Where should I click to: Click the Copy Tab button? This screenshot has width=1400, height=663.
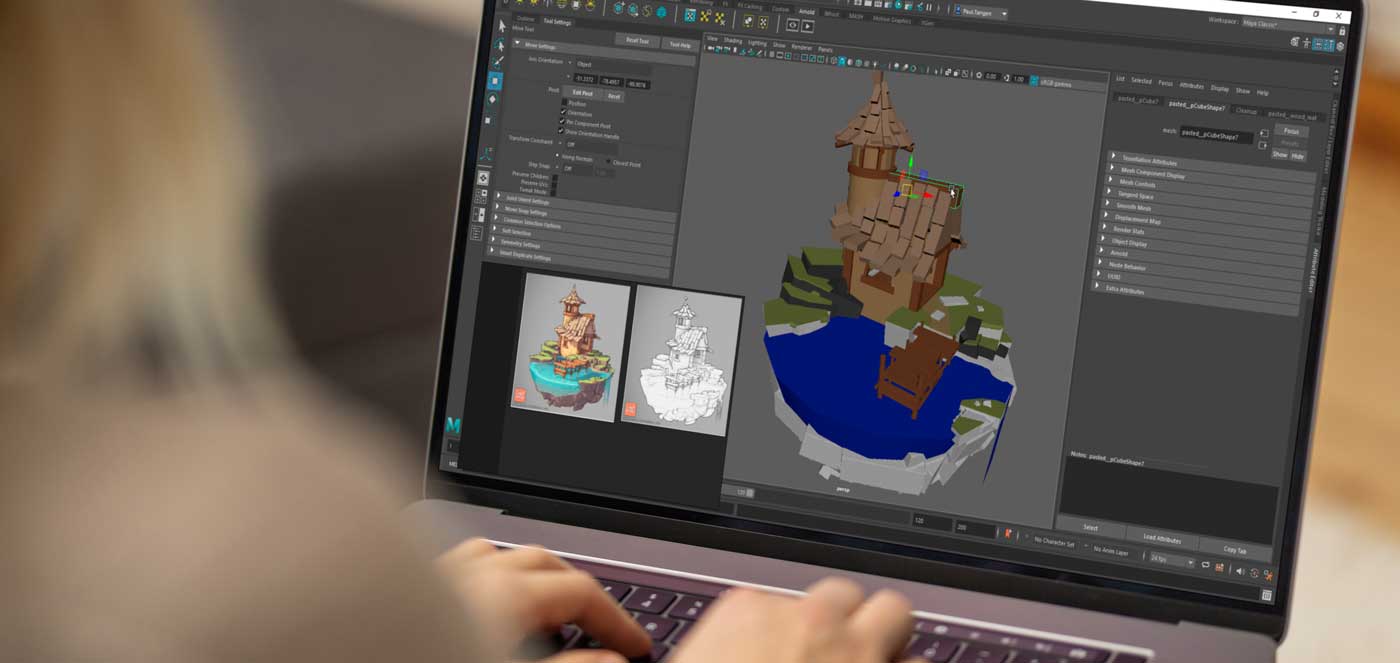pyautogui.click(x=1235, y=550)
